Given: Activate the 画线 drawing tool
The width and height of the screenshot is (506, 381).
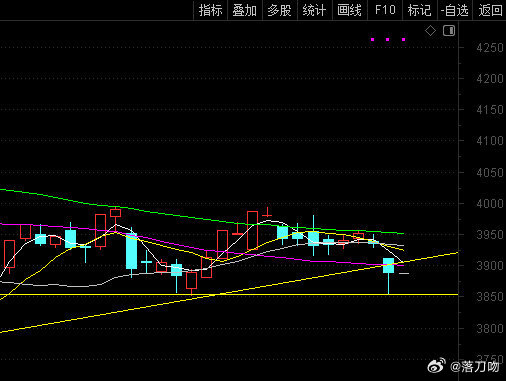Looking at the screenshot, I should tap(349, 10).
